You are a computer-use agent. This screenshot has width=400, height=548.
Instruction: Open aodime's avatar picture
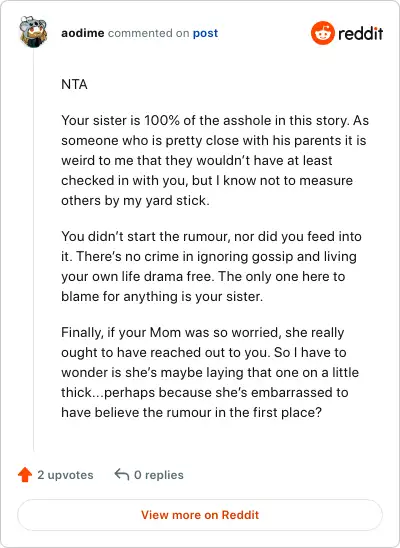33,31
